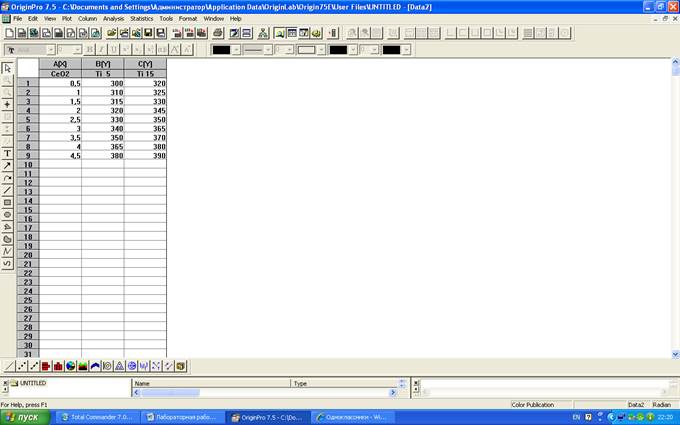
Task: Click the Line plot icon in bottom toolbar
Action: pyautogui.click(x=9, y=366)
